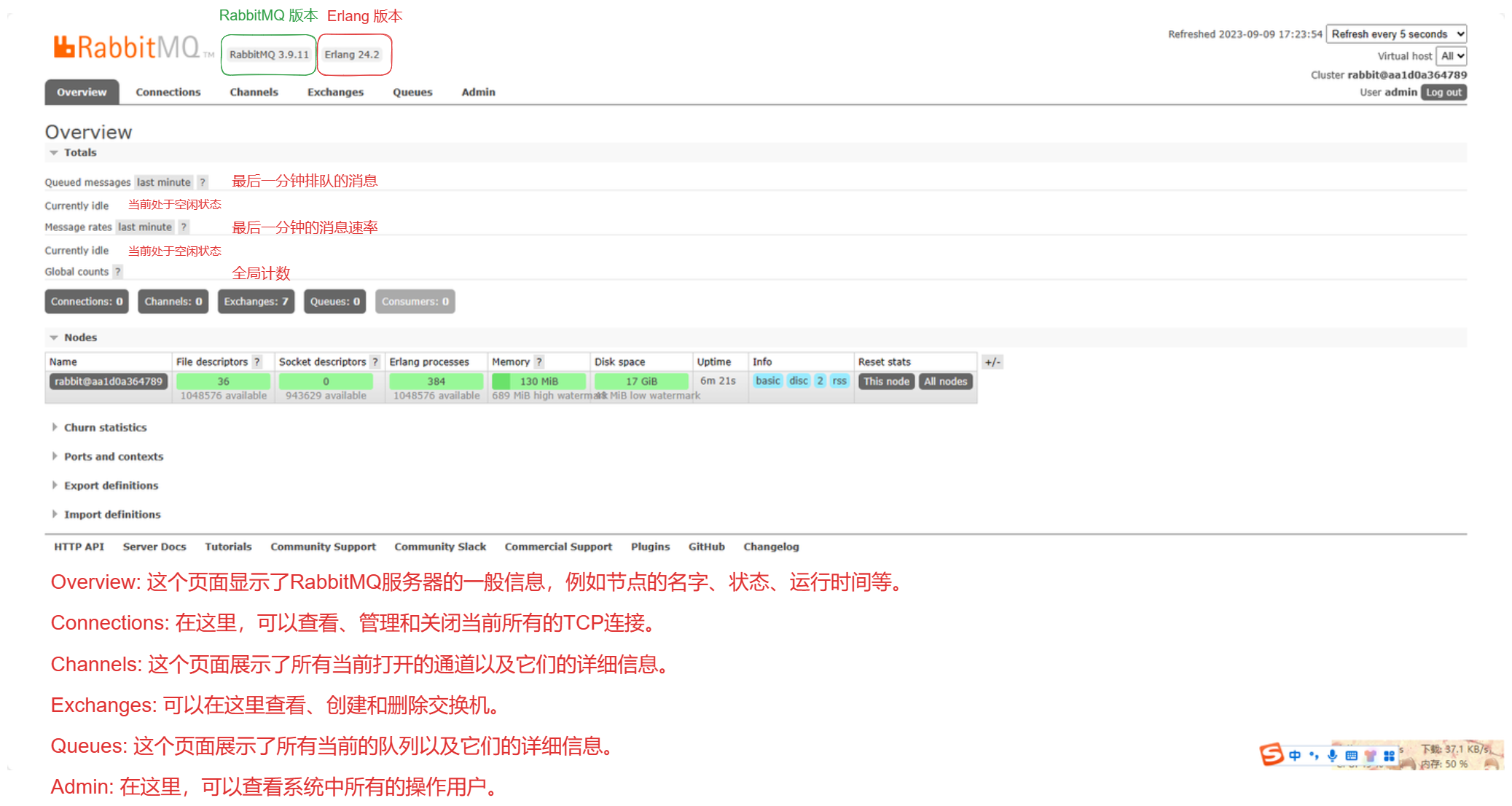
Task: Toggle the +/- node columns selector
Action: (x=992, y=362)
